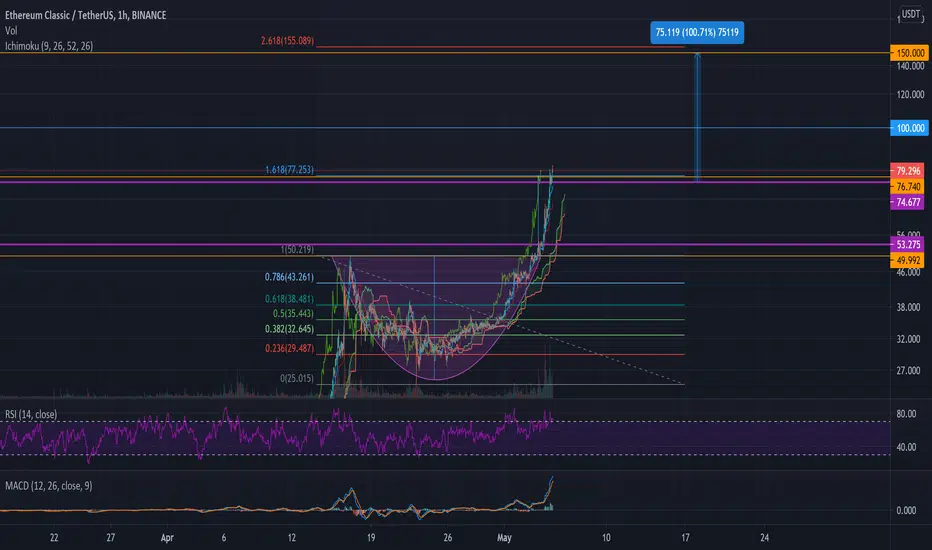Select the 0.618(38.481) Fibonacci level label
Image resolution: width=932 pixels, height=550 pixels.
[x=289, y=299]
